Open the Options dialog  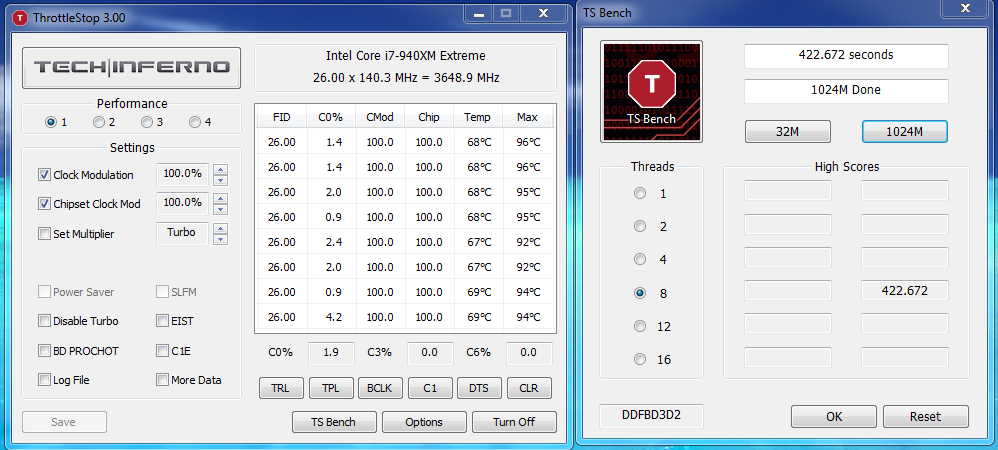coord(424,422)
